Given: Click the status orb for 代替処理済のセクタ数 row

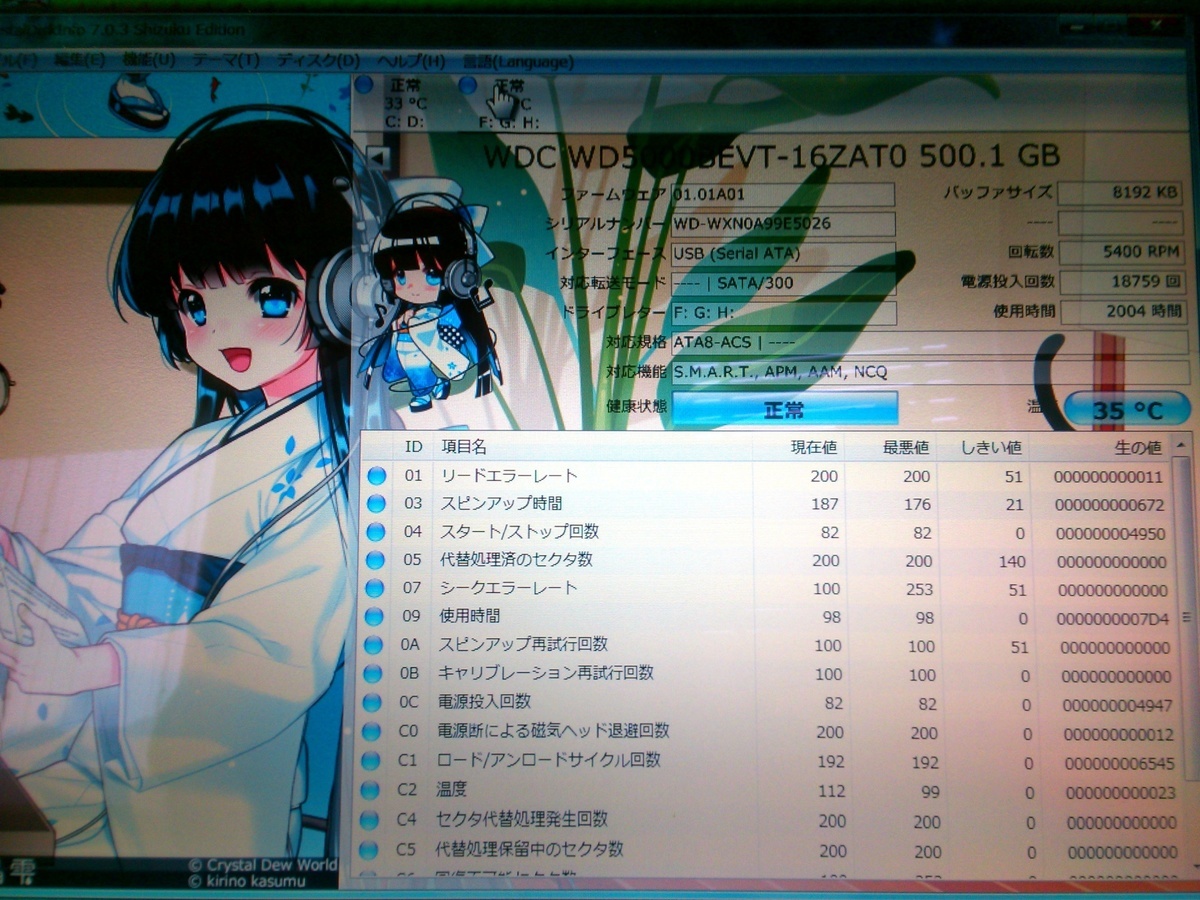Looking at the screenshot, I should 376,561.
